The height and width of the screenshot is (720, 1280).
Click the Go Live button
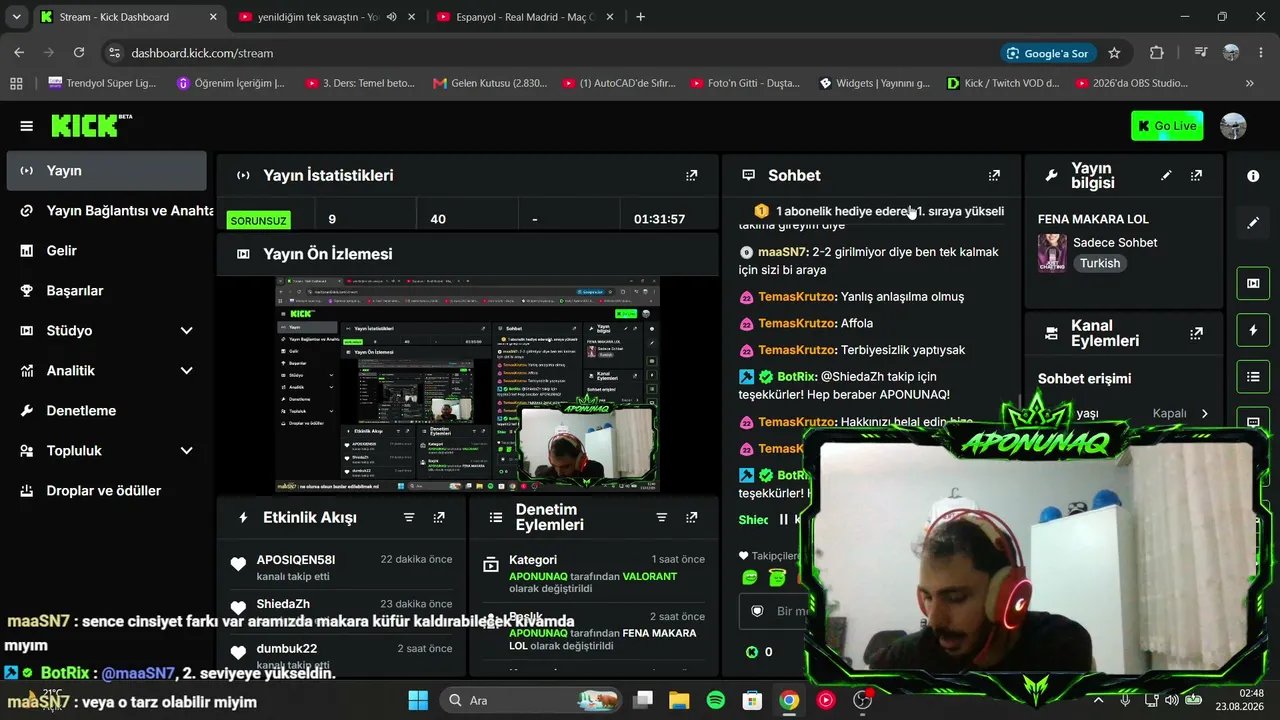pyautogui.click(x=1167, y=126)
